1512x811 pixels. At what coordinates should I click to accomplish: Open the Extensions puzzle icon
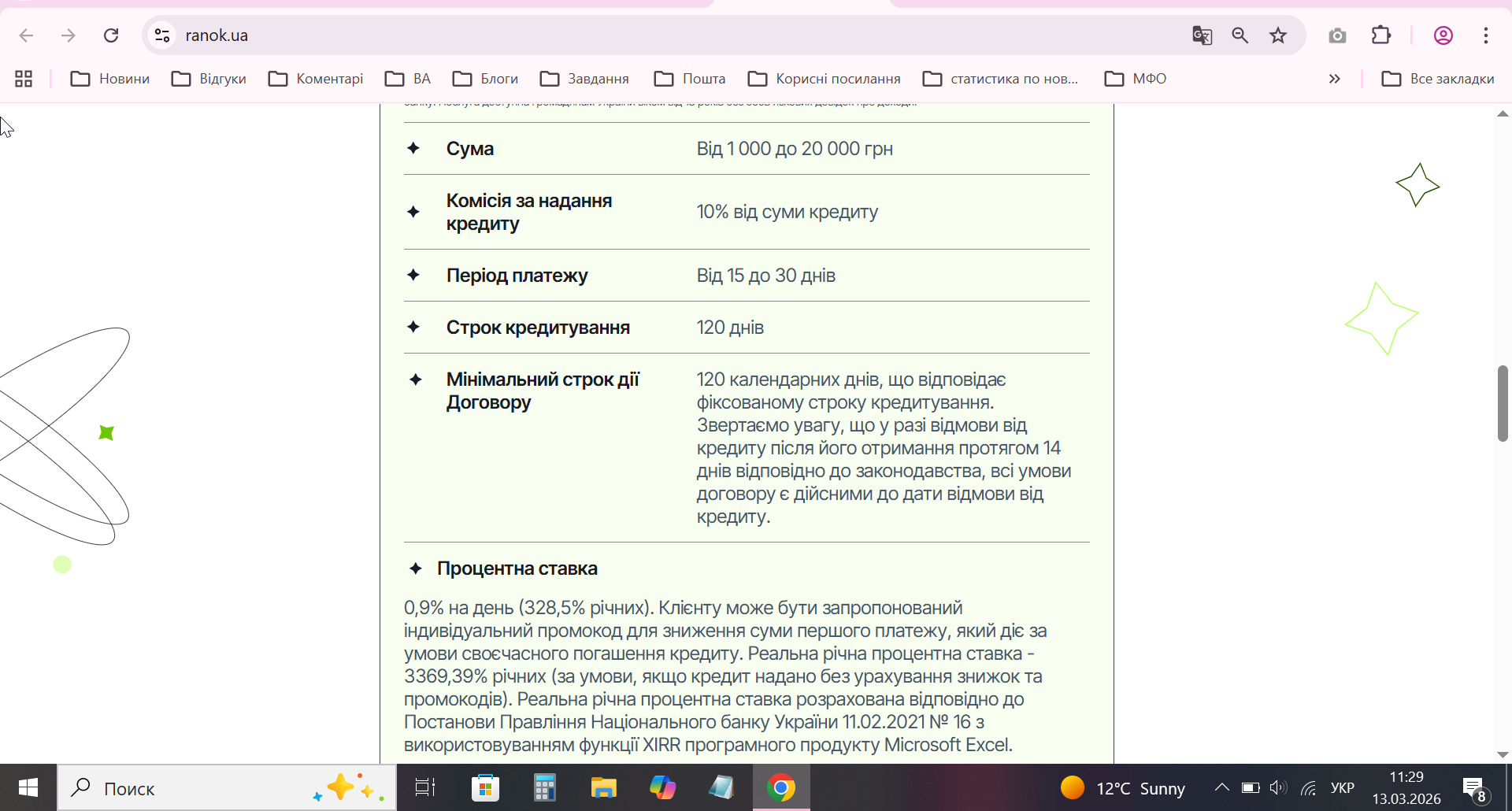point(1381,35)
